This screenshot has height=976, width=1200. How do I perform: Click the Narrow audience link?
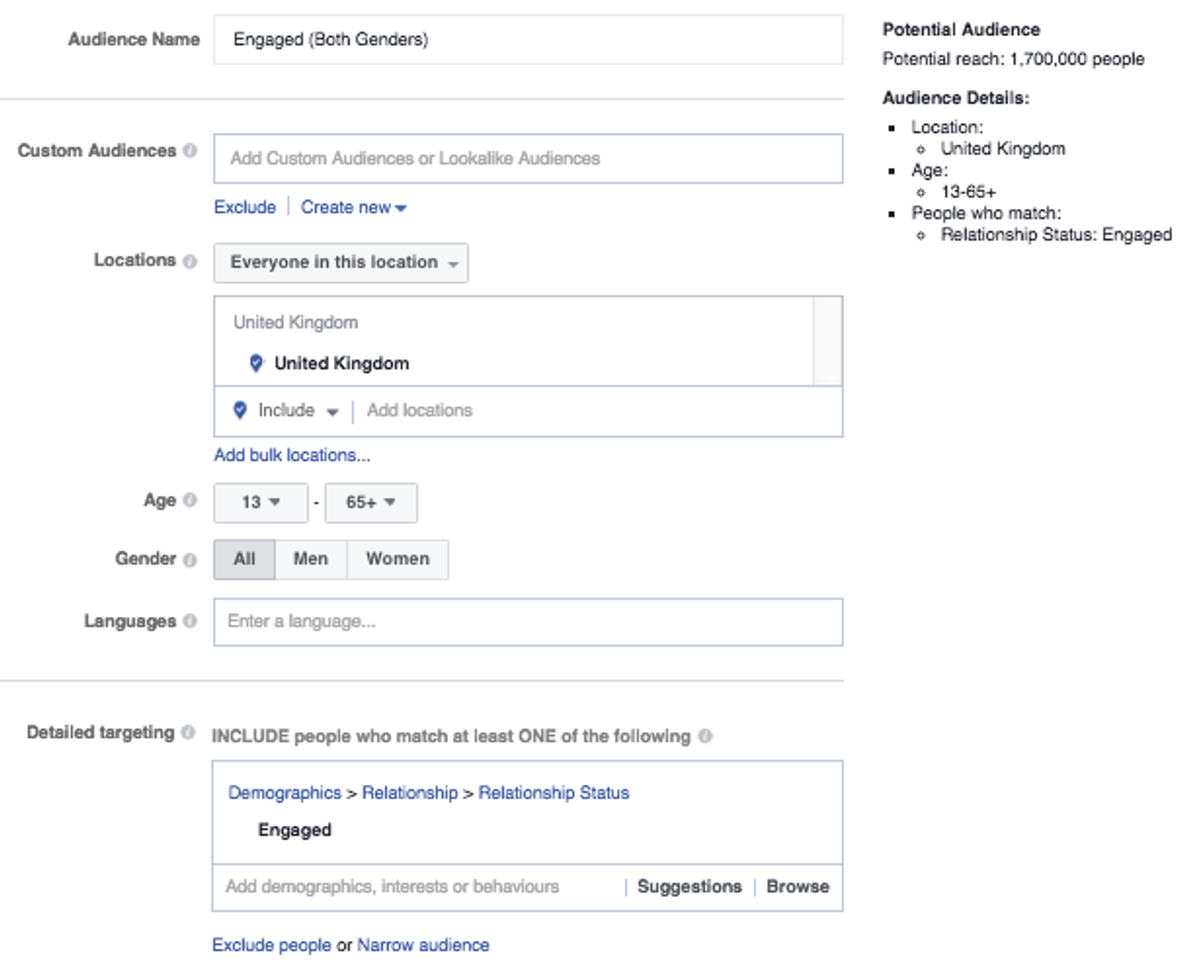click(423, 945)
